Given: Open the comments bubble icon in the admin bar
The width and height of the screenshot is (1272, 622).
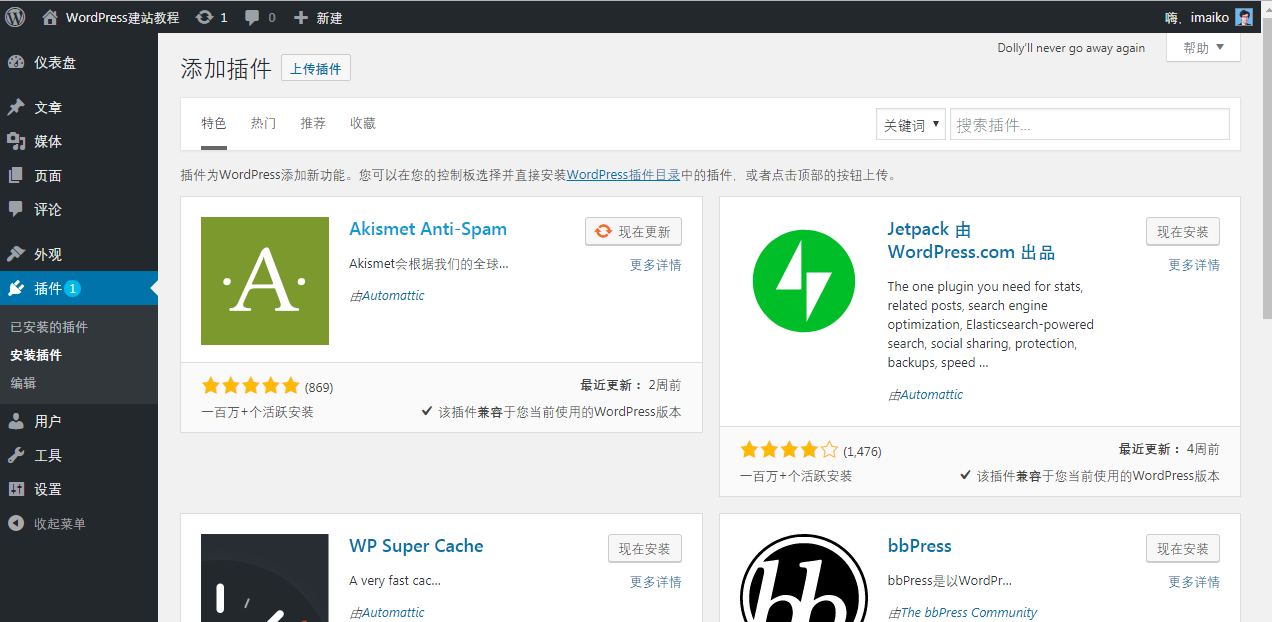Looking at the screenshot, I should coord(252,17).
